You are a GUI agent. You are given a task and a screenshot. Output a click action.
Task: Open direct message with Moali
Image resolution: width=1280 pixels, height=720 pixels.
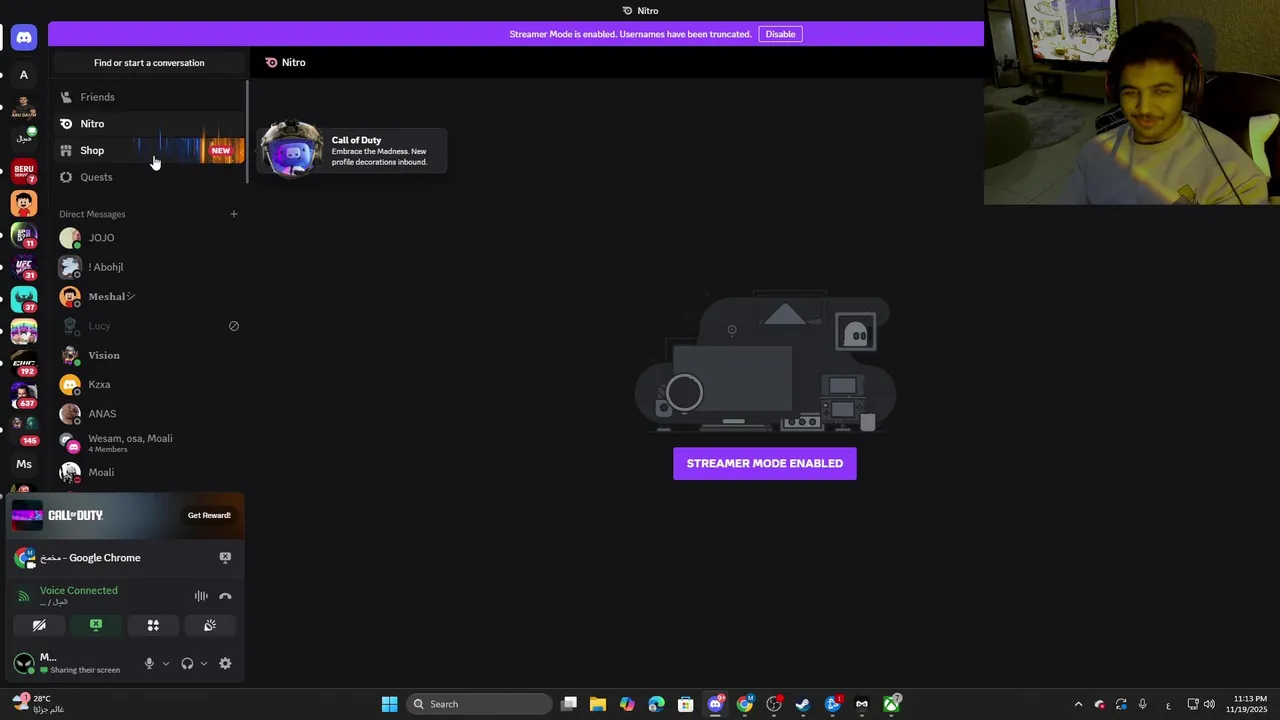click(x=149, y=472)
